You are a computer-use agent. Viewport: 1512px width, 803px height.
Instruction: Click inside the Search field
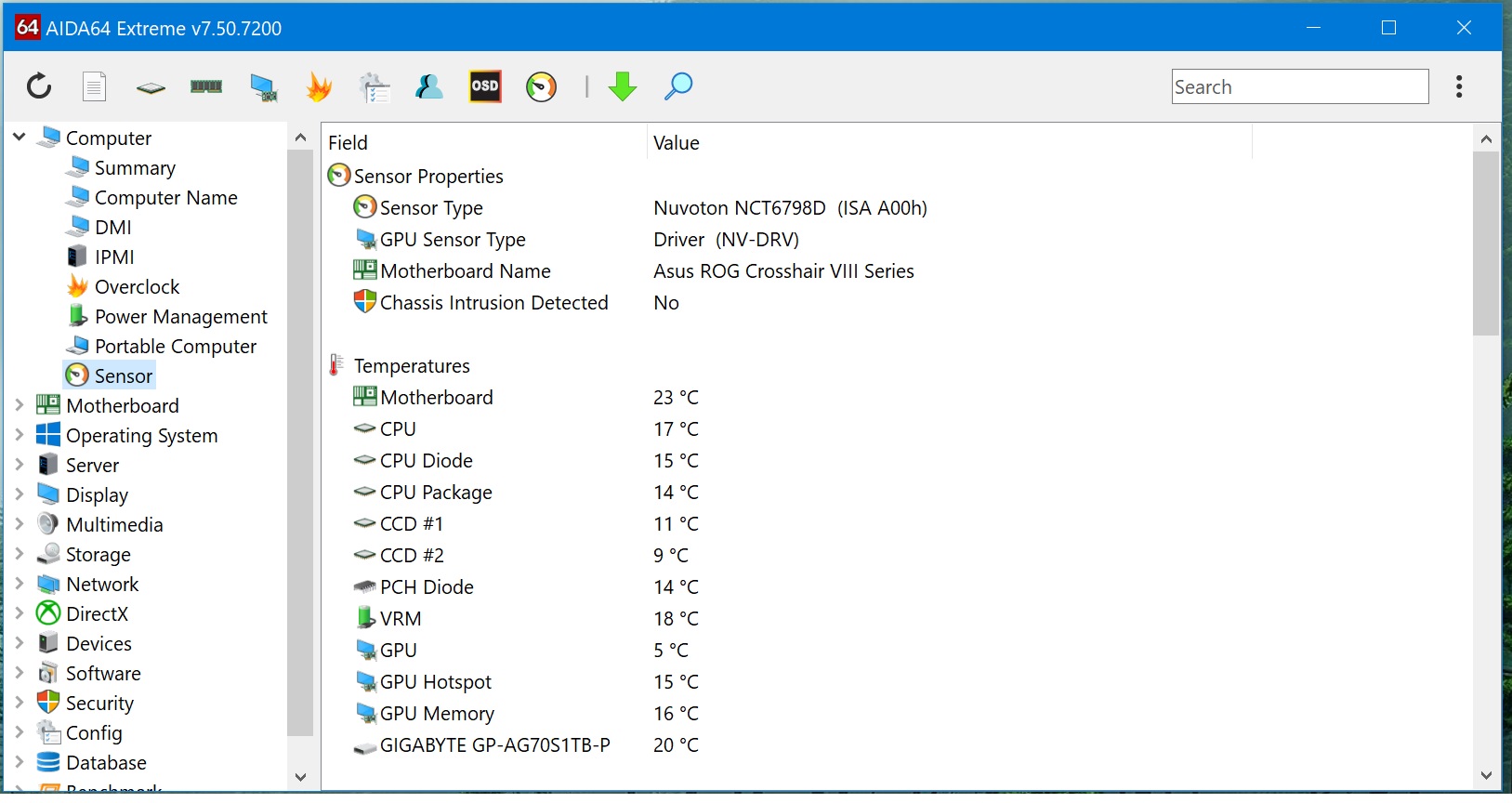click(x=1300, y=86)
